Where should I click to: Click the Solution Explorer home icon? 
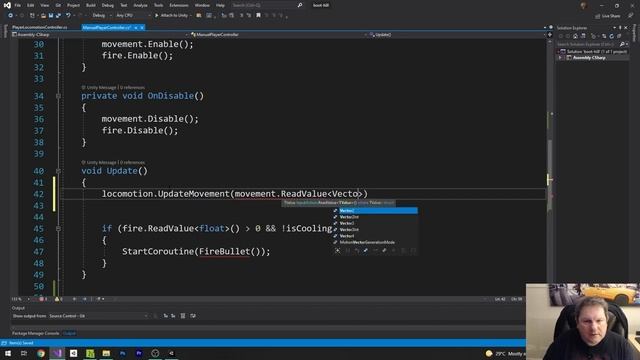click(x=576, y=36)
